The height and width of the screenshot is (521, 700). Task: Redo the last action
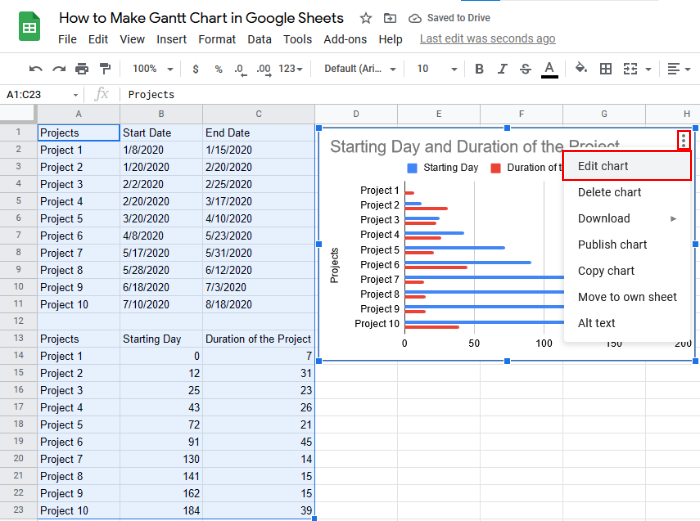(58, 69)
